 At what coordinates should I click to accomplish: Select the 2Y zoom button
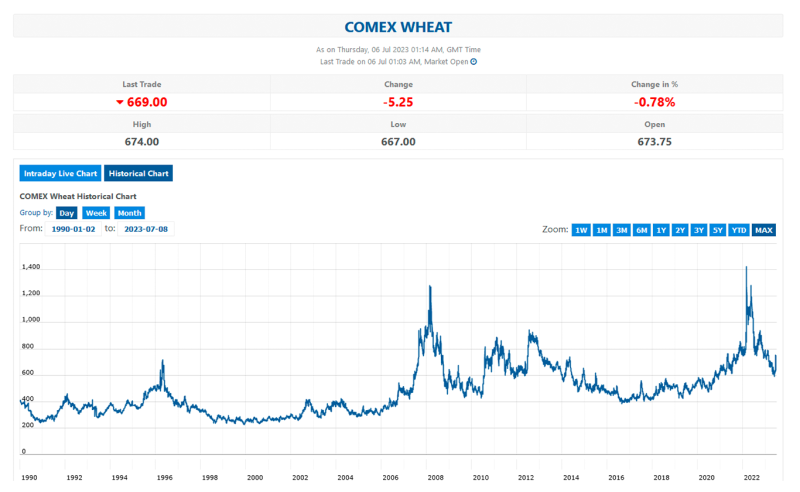tap(680, 230)
